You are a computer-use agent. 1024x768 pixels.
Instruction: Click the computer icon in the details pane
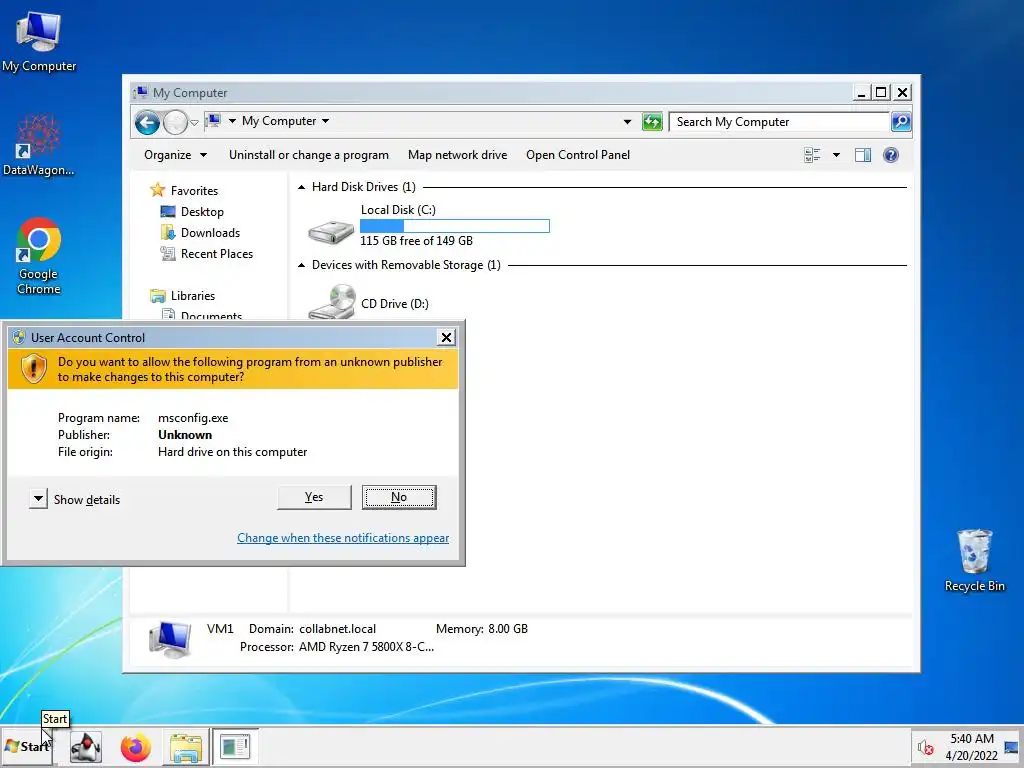click(170, 638)
